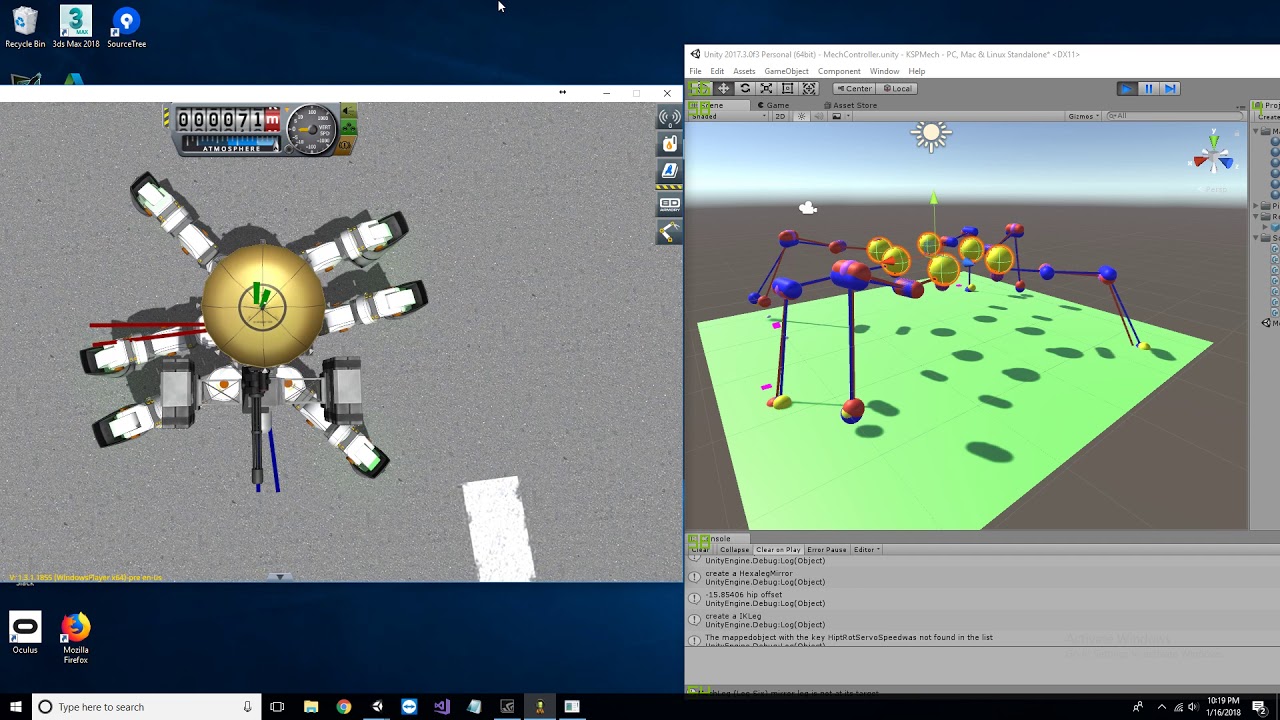This screenshot has width=1280, height=720.
Task: Click the Windows Start button
Action: 16,707
